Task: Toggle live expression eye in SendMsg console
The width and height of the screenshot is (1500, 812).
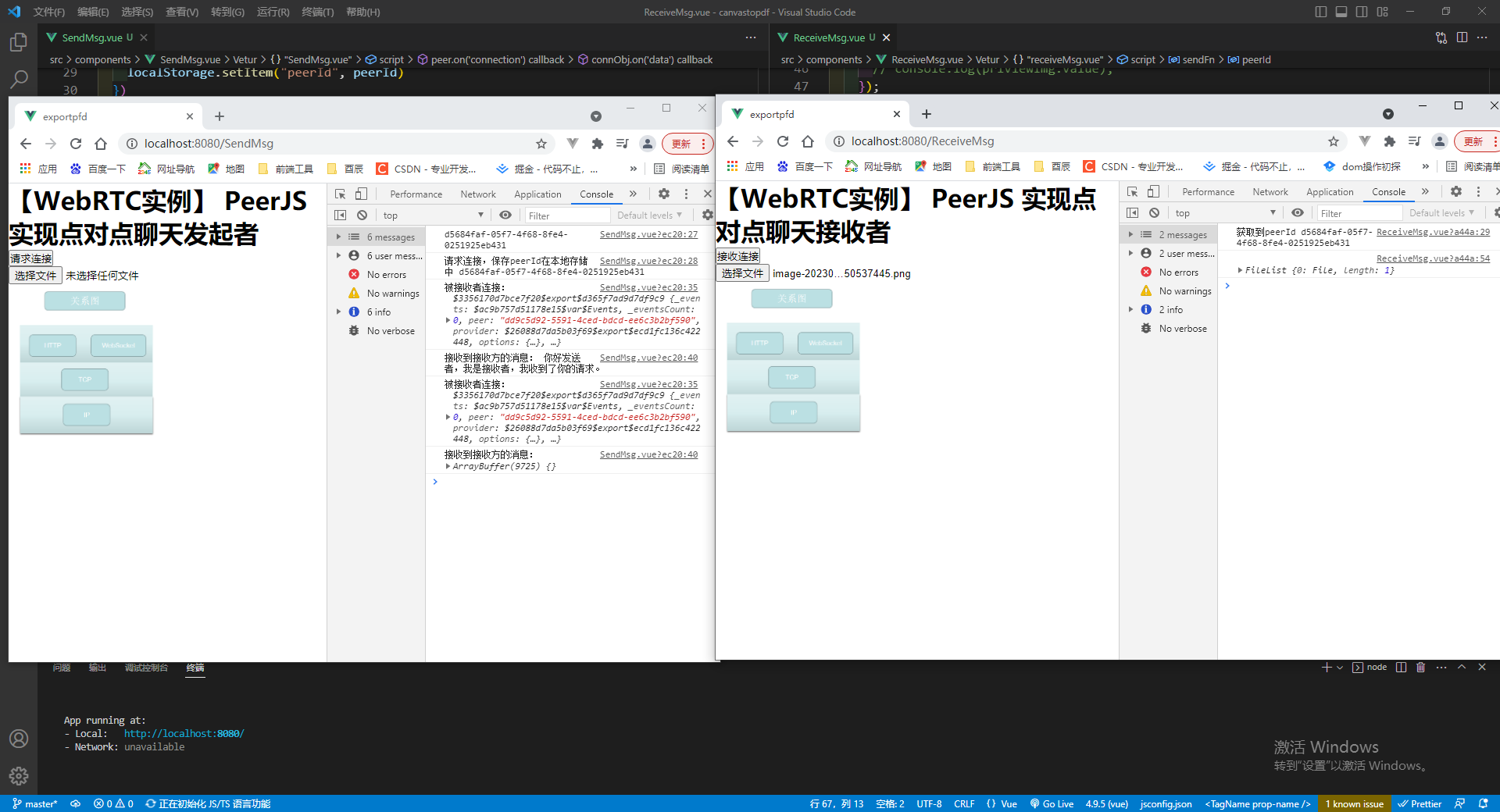Action: [505, 215]
